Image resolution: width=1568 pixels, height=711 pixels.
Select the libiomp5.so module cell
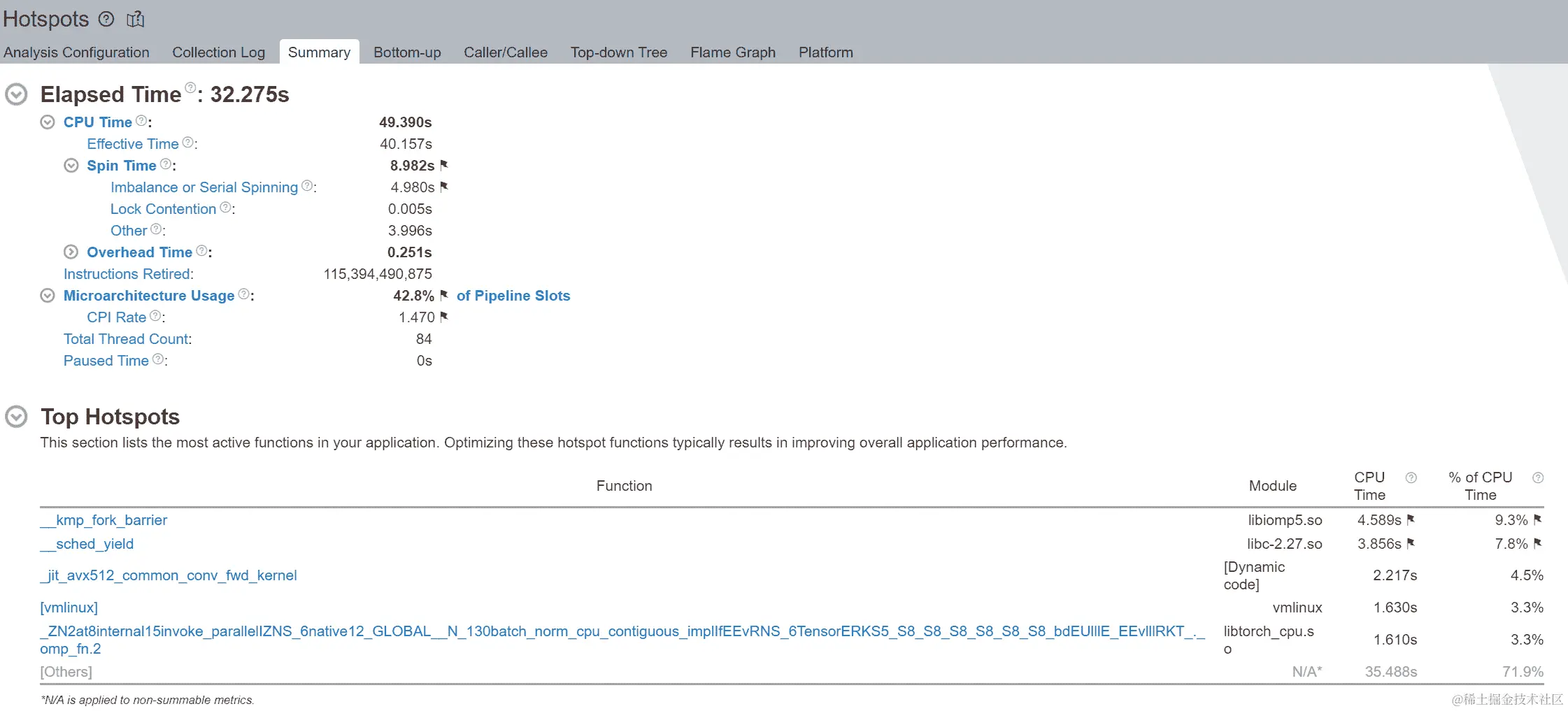(x=1285, y=520)
